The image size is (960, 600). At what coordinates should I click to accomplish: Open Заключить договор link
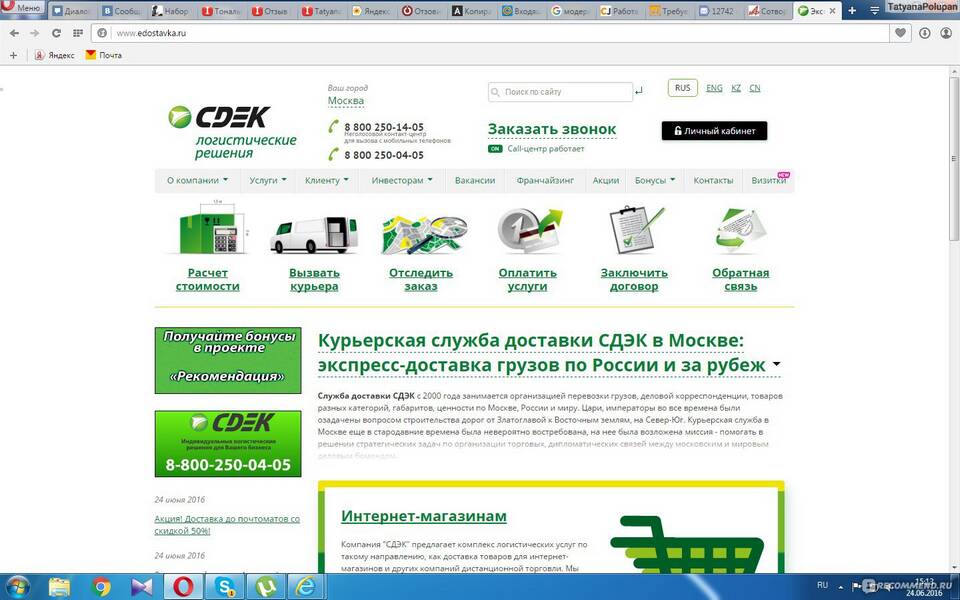(x=634, y=280)
